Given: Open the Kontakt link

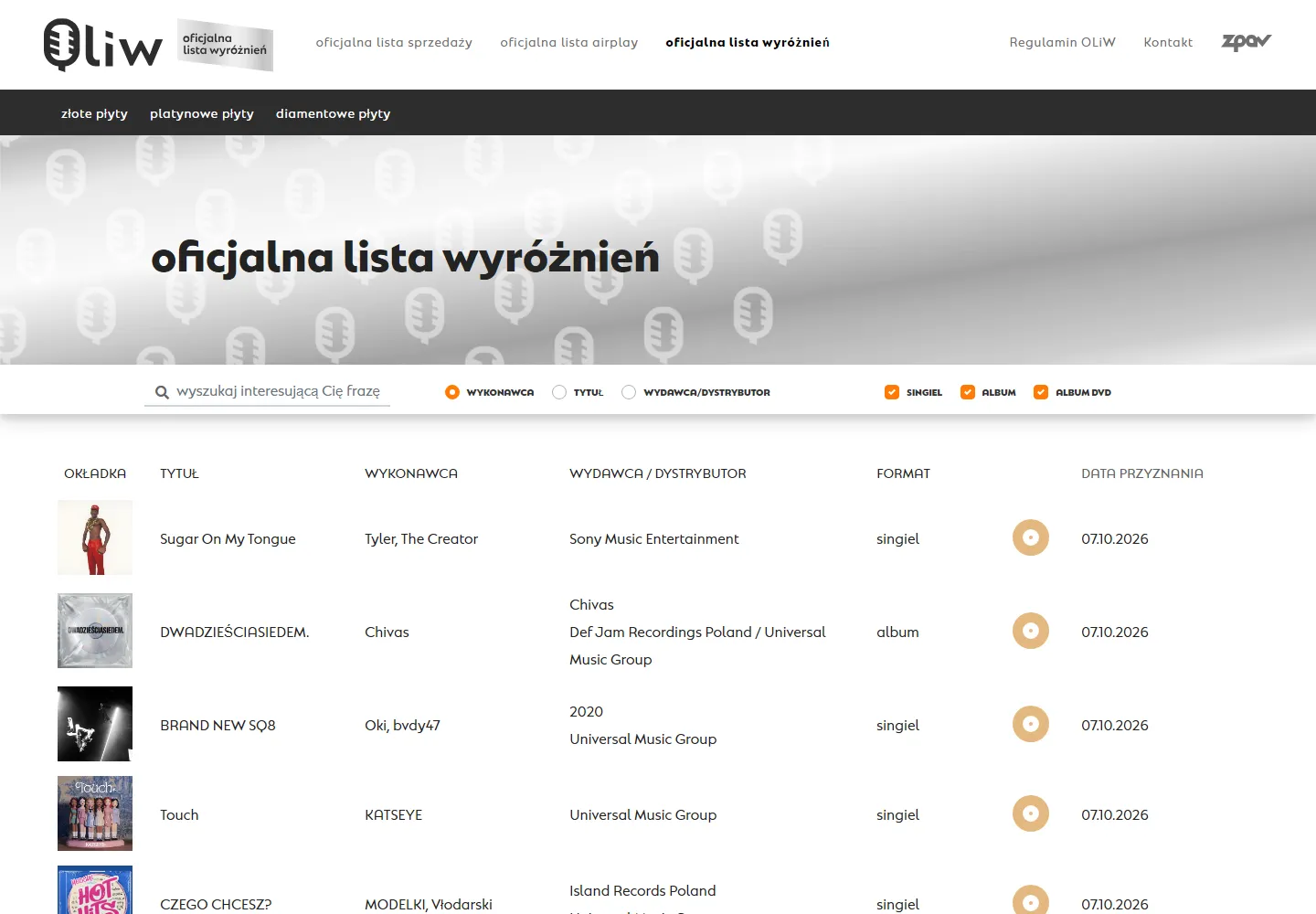Looking at the screenshot, I should click(x=1168, y=42).
